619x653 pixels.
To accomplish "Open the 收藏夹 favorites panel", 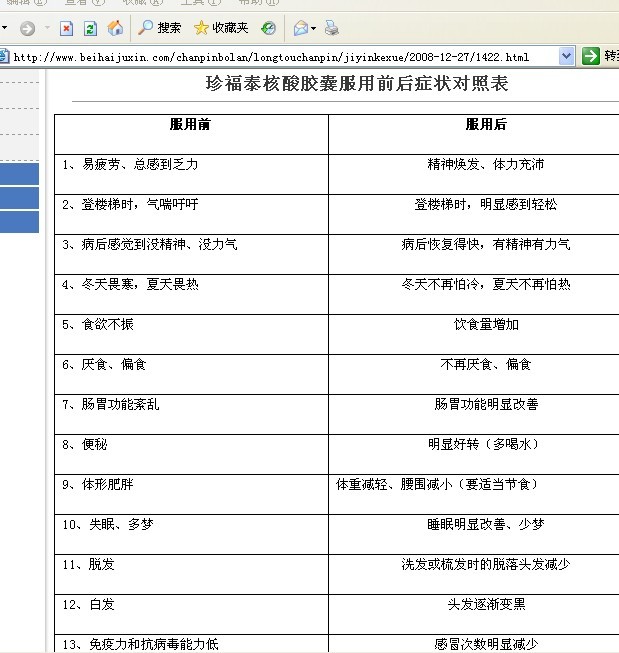I will click(221, 28).
